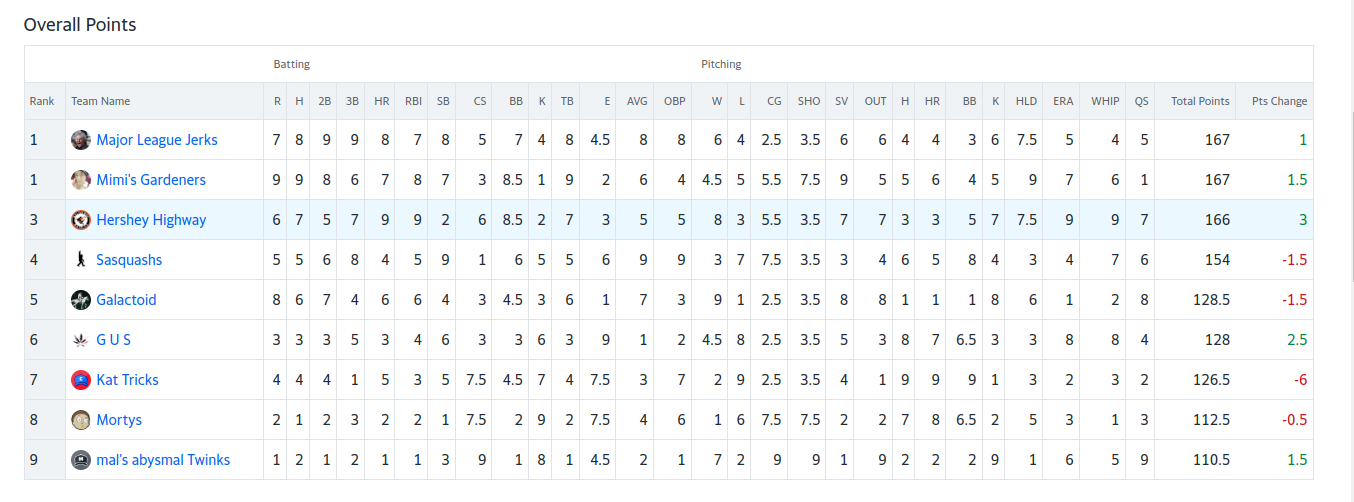Open the mal's abysmal Twinks link
1354x502 pixels.
click(163, 460)
